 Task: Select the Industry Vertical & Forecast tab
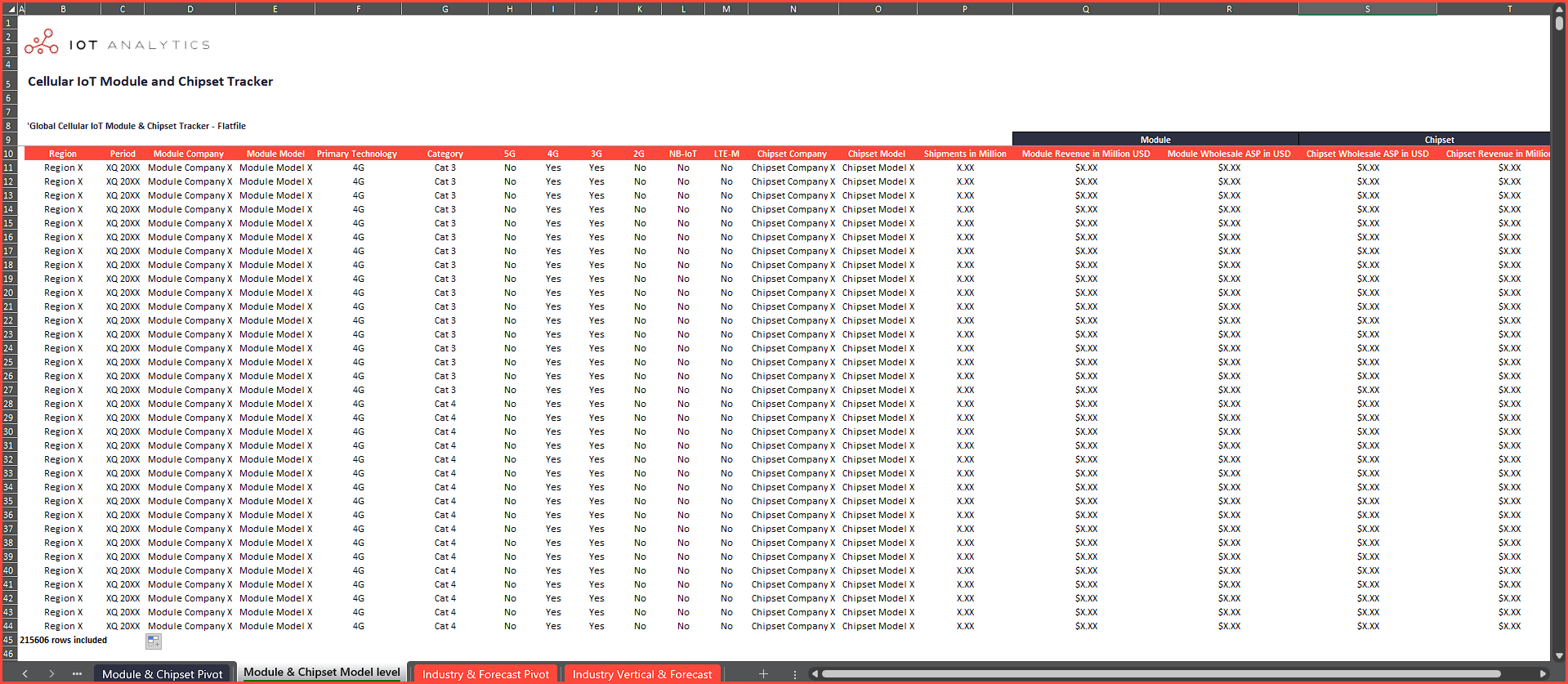641,674
